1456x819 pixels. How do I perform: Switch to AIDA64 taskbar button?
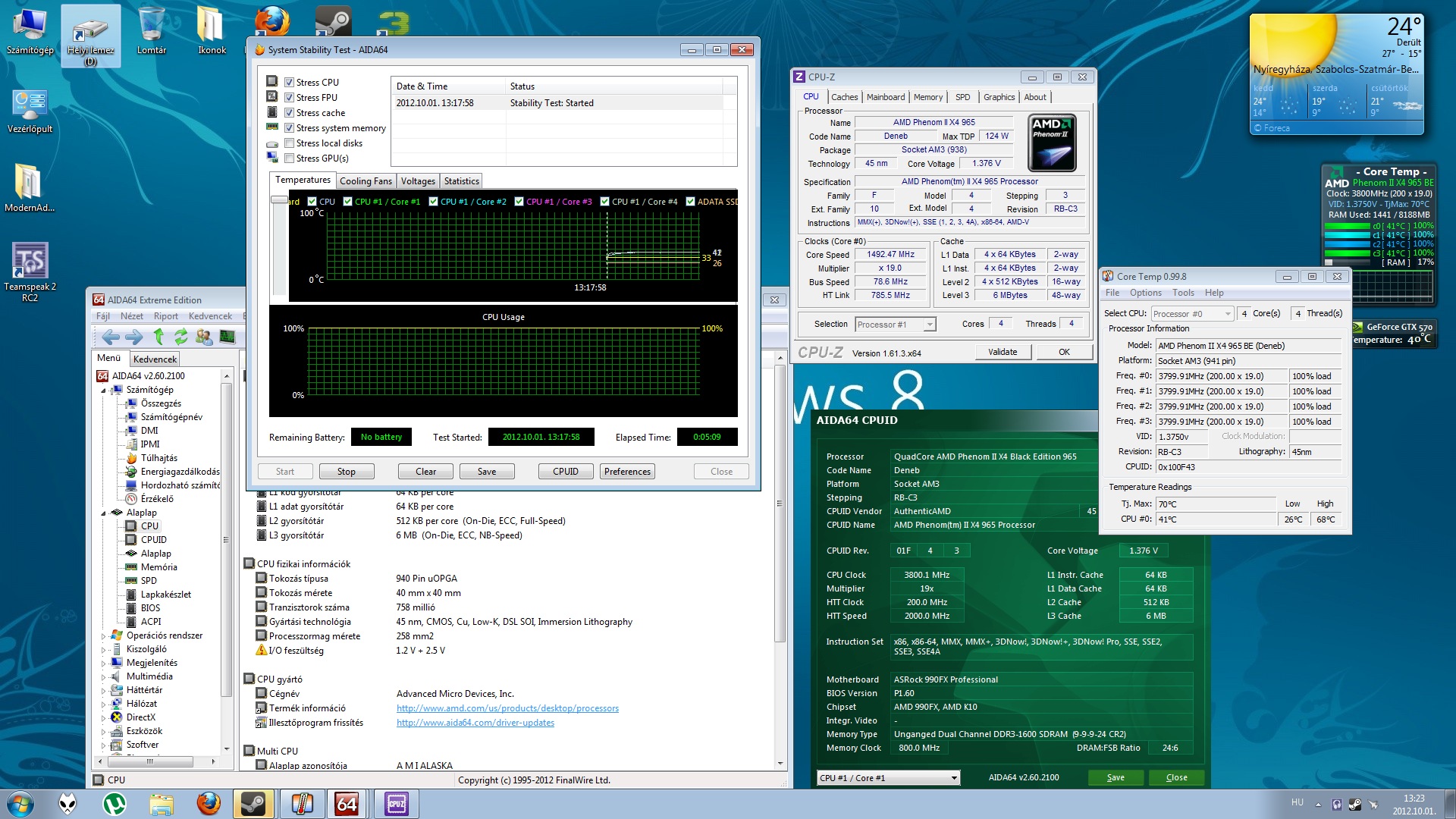(347, 804)
